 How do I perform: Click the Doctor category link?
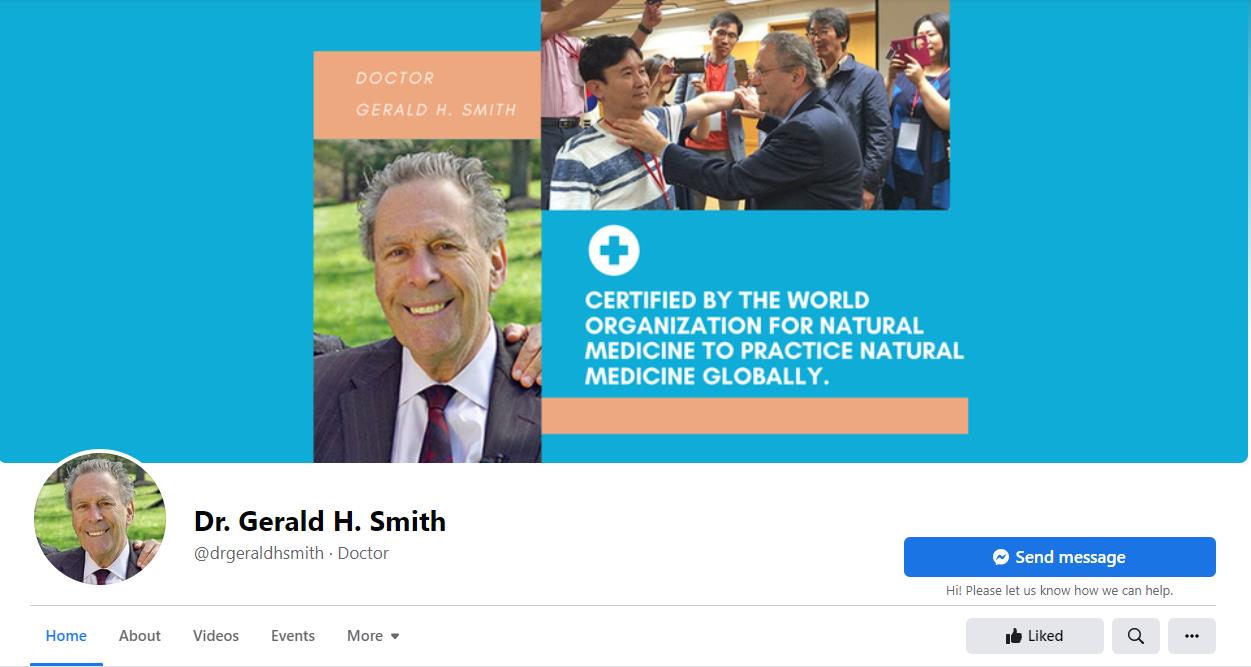click(x=363, y=553)
